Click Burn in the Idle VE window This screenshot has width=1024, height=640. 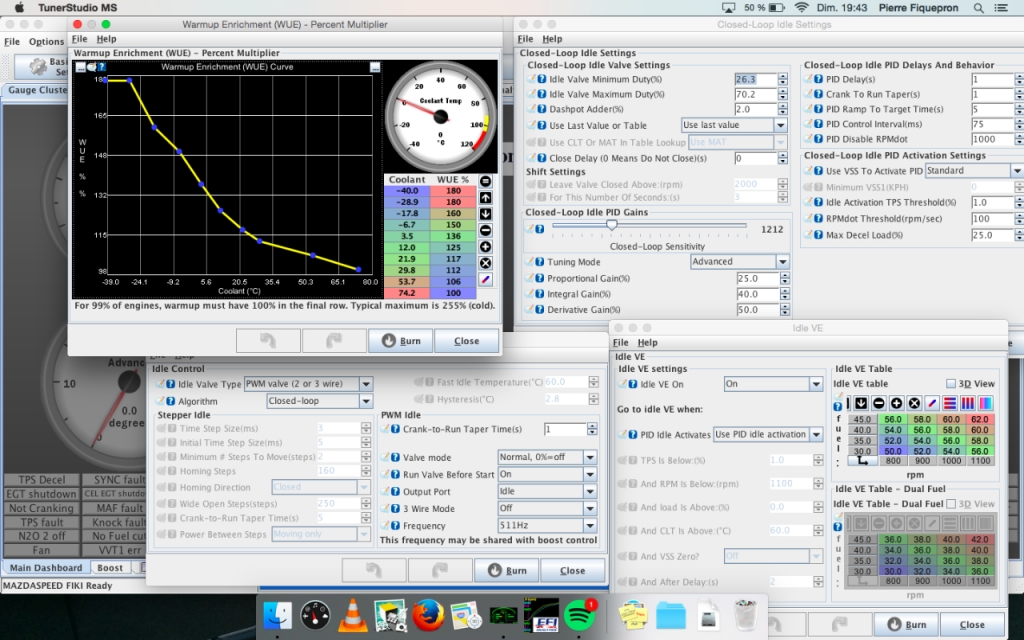click(906, 624)
